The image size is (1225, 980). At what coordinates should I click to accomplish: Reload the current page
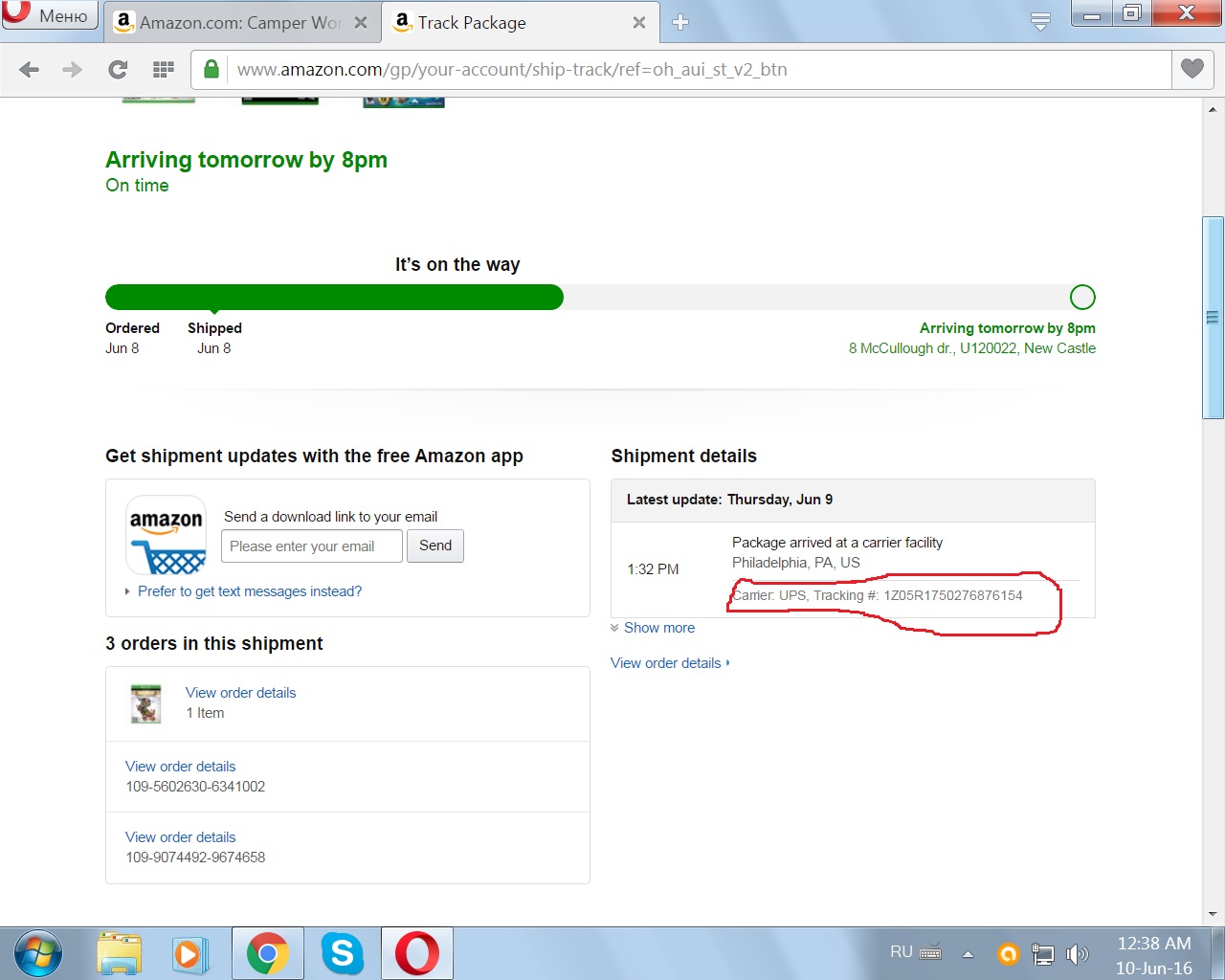[118, 69]
